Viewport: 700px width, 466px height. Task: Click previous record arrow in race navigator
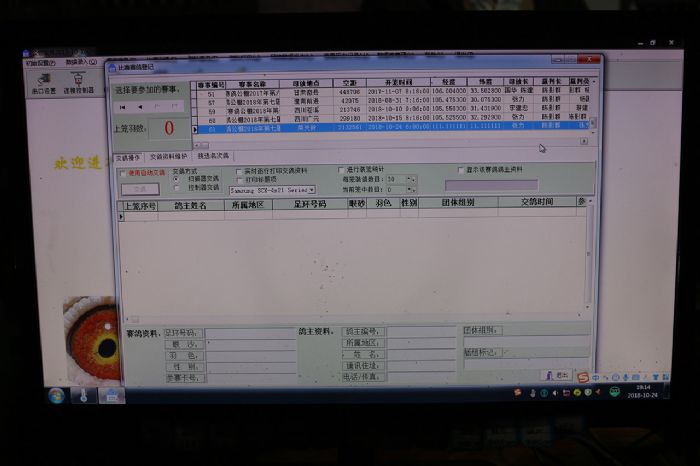coord(140,106)
